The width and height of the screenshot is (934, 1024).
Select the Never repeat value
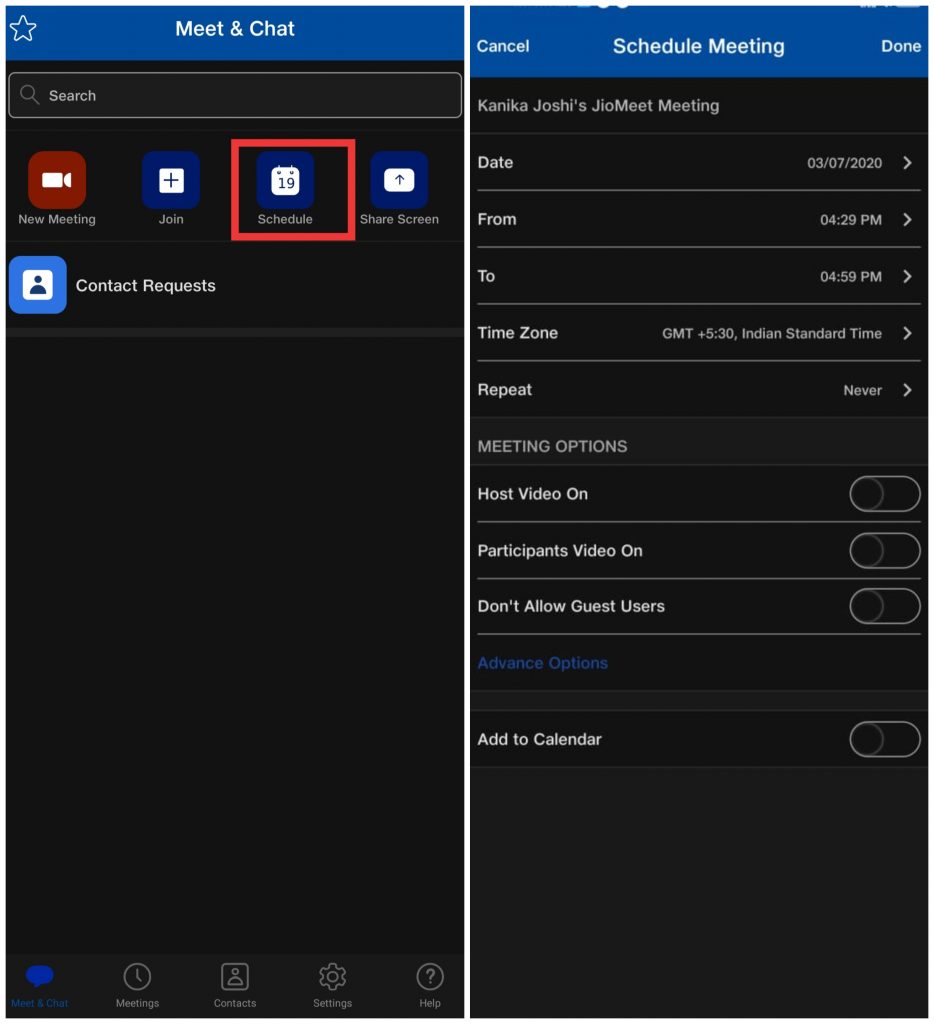click(x=862, y=391)
